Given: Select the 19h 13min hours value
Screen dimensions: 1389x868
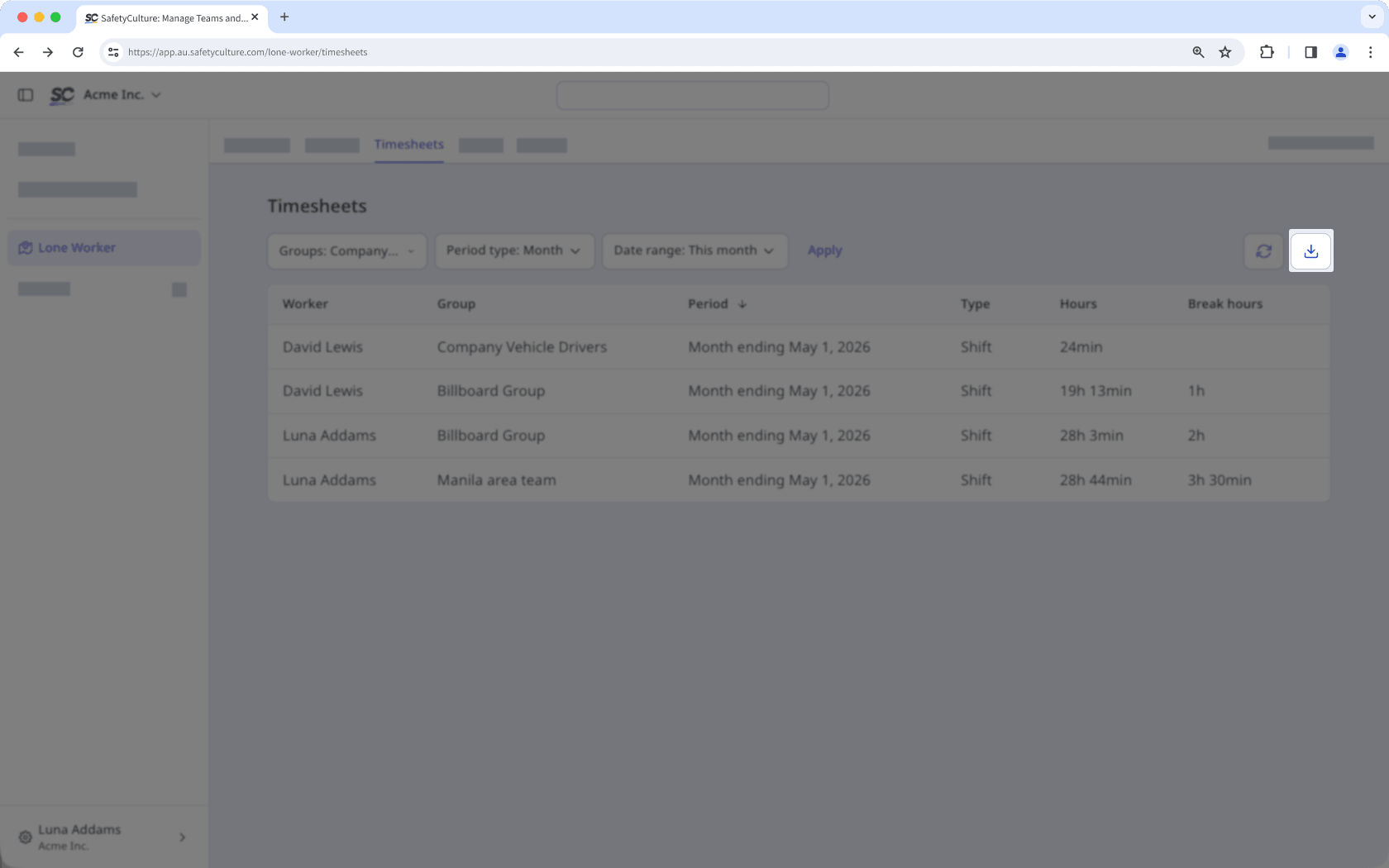Looking at the screenshot, I should pyautogui.click(x=1095, y=391).
